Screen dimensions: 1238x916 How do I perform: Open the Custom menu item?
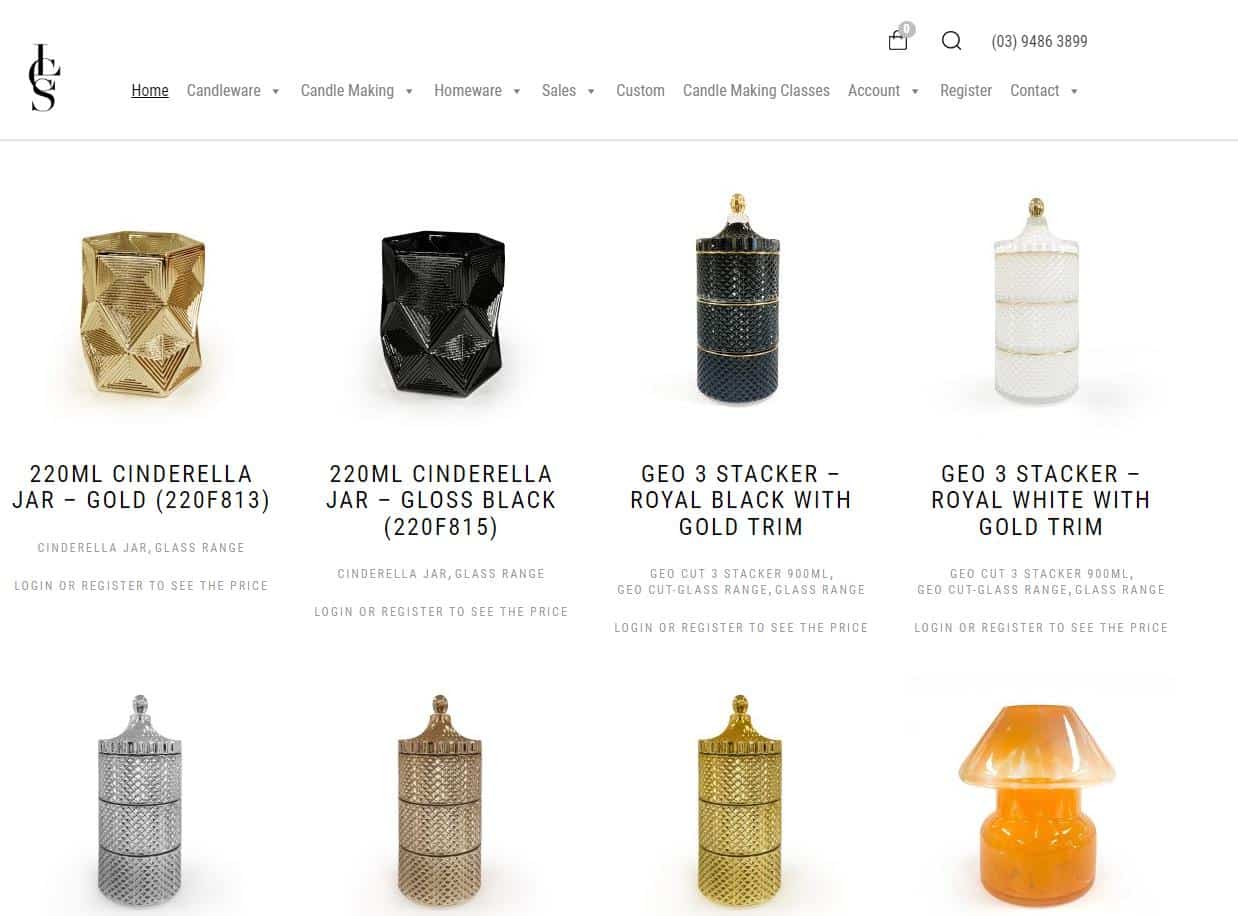[640, 90]
